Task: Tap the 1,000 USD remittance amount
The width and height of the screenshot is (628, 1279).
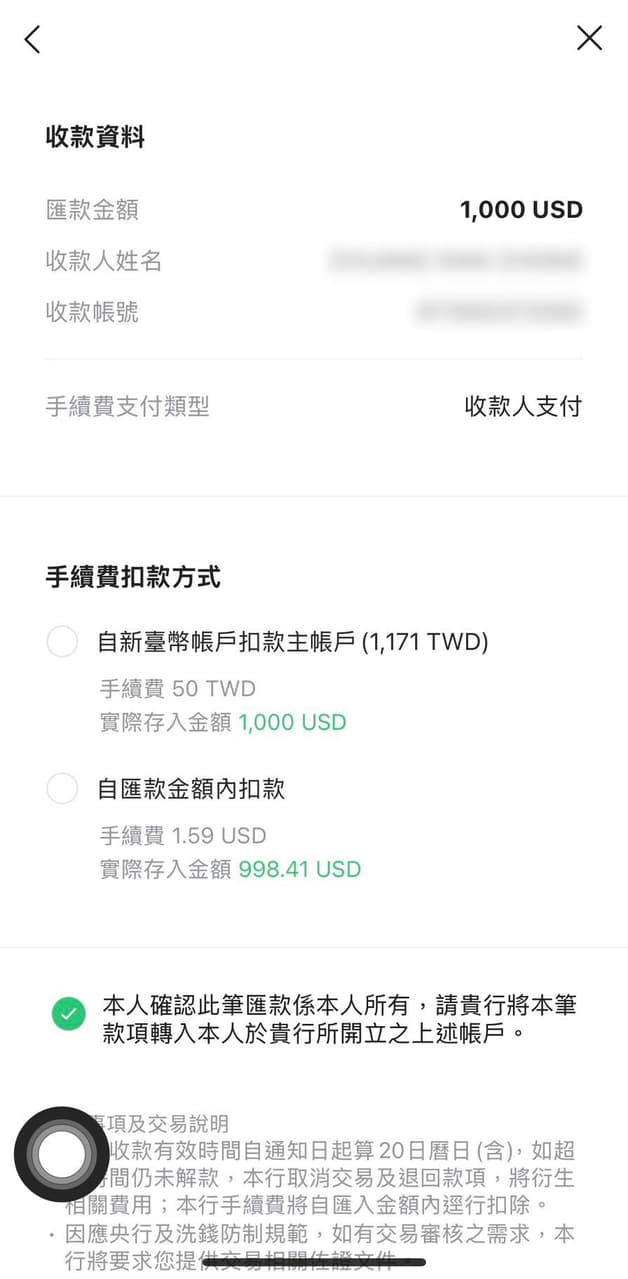Action: 521,209
